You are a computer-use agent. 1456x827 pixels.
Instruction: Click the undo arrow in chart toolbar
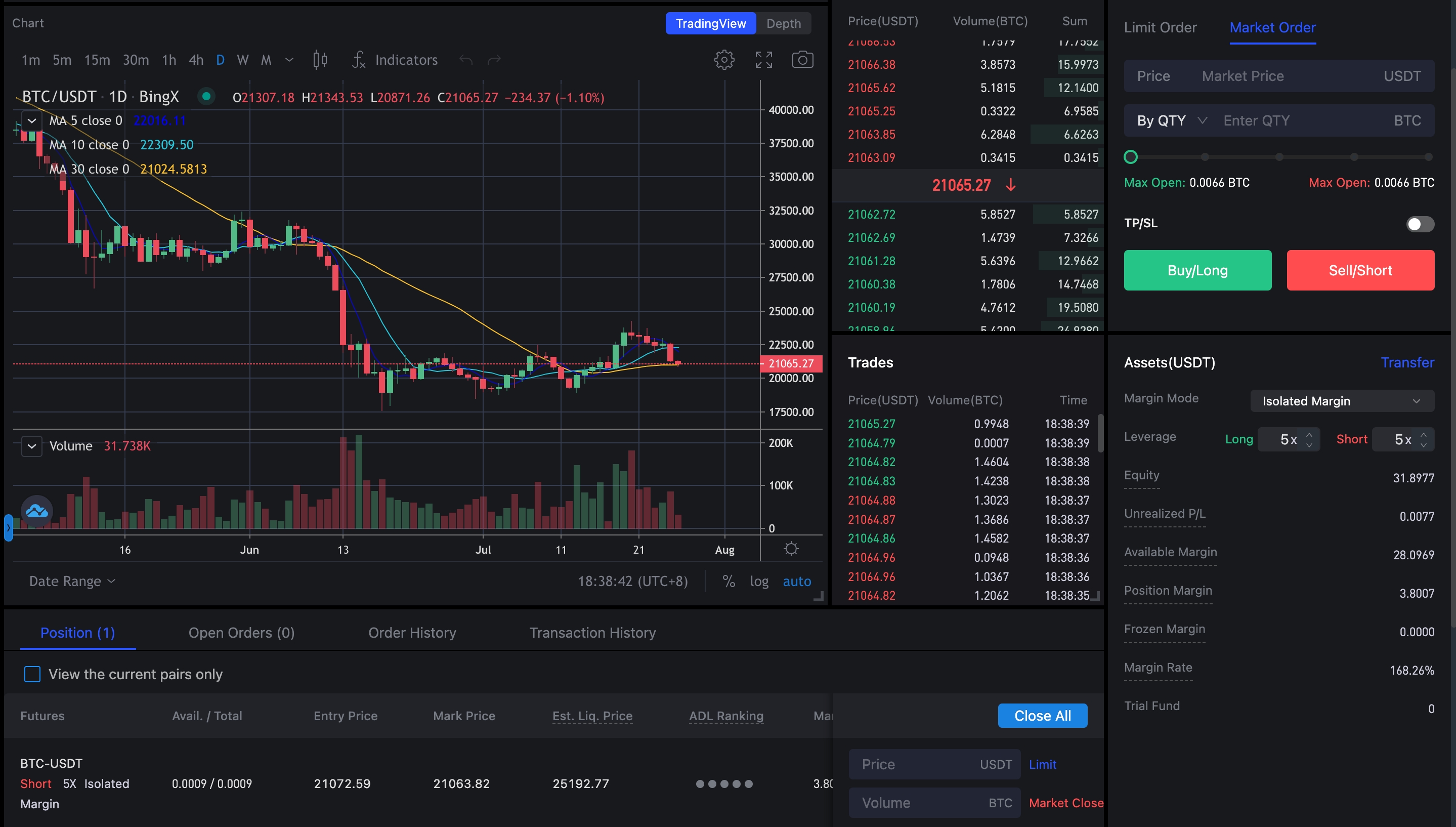point(465,60)
